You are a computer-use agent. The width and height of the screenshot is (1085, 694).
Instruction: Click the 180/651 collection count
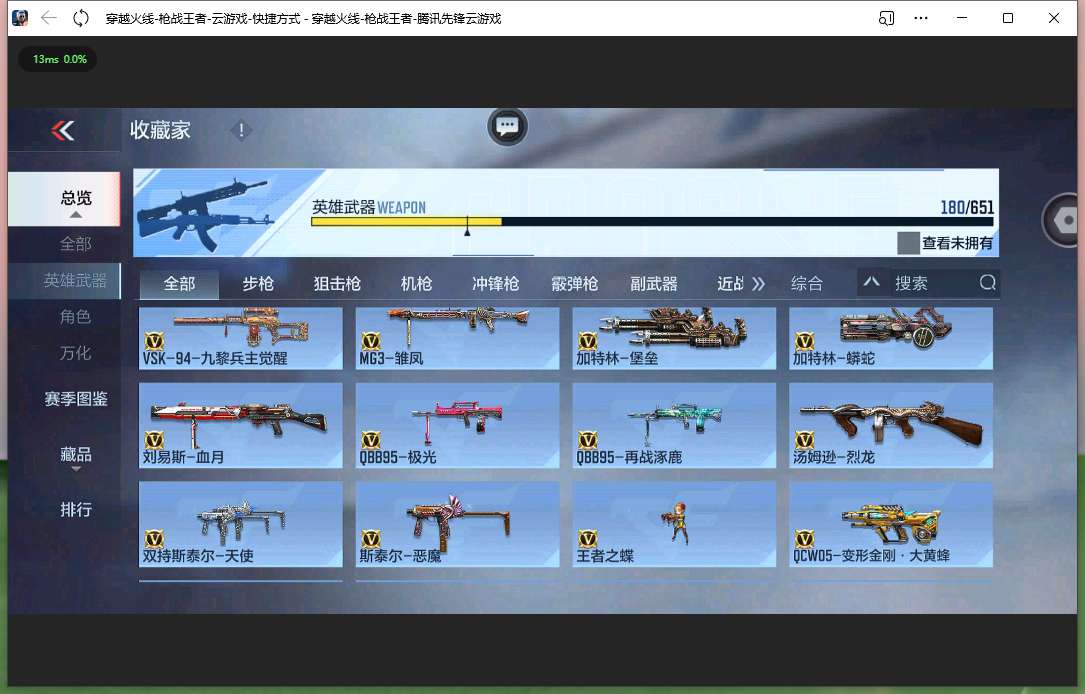point(967,207)
